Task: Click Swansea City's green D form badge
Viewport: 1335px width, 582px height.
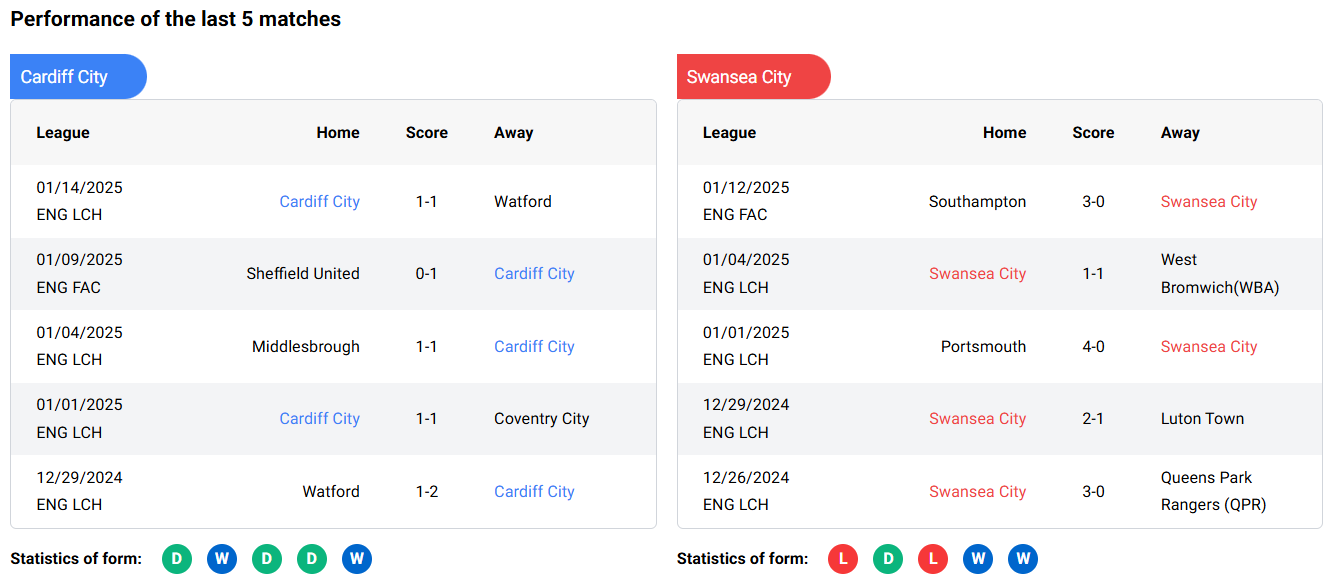Action: coord(888,559)
